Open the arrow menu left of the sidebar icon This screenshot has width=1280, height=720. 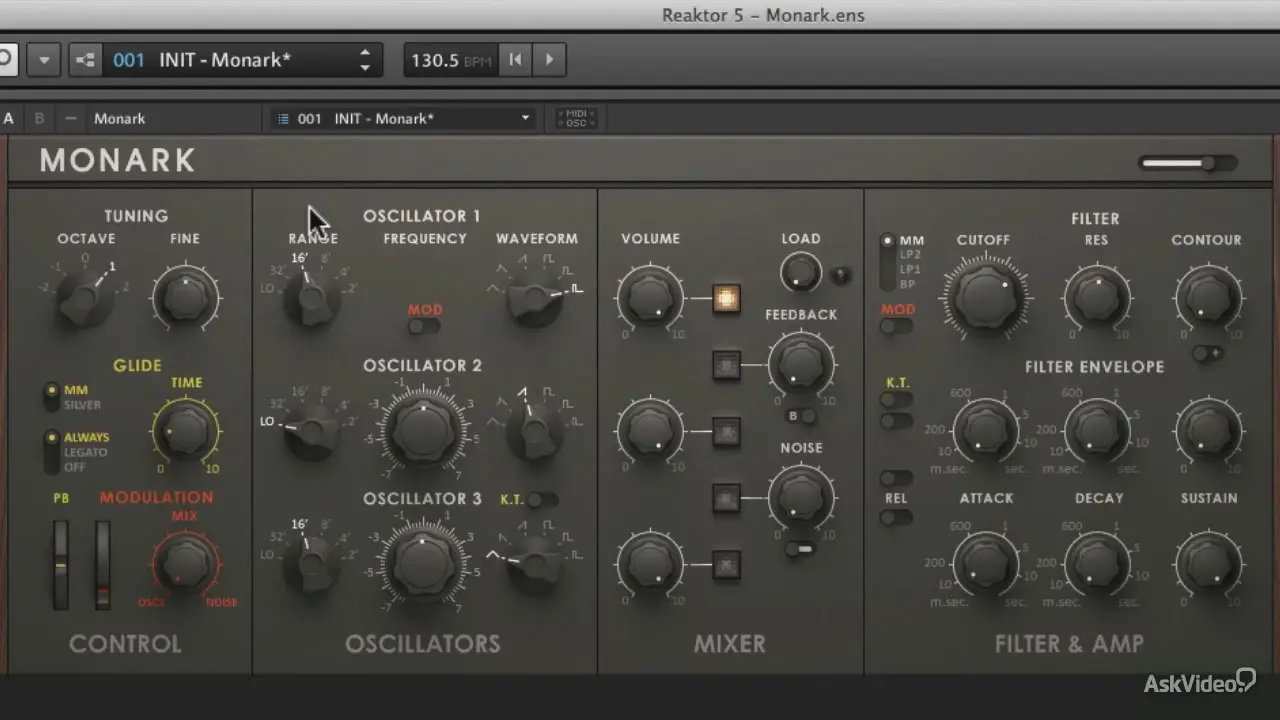[44, 60]
